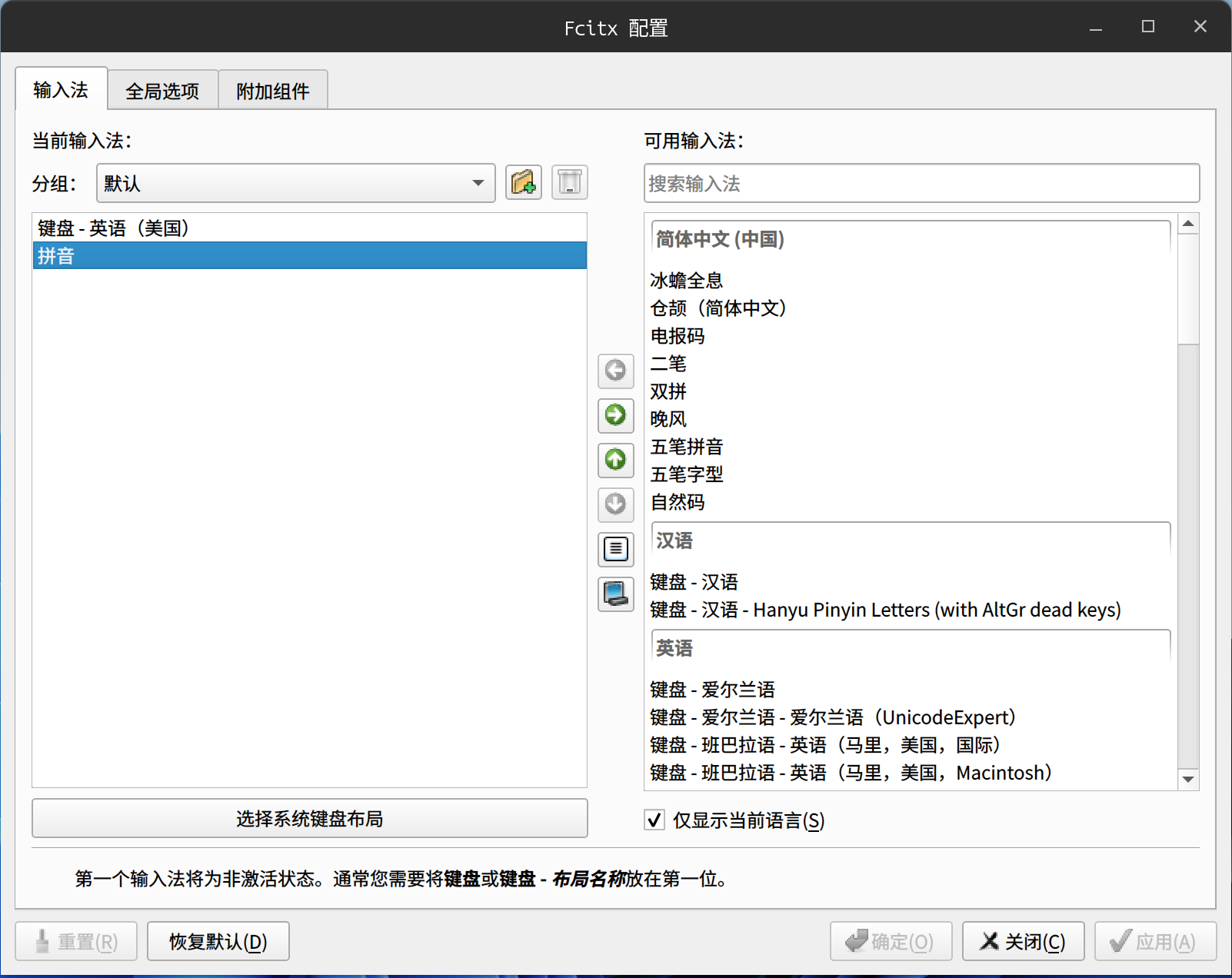Click the left arrow add input method icon

pyautogui.click(x=615, y=371)
